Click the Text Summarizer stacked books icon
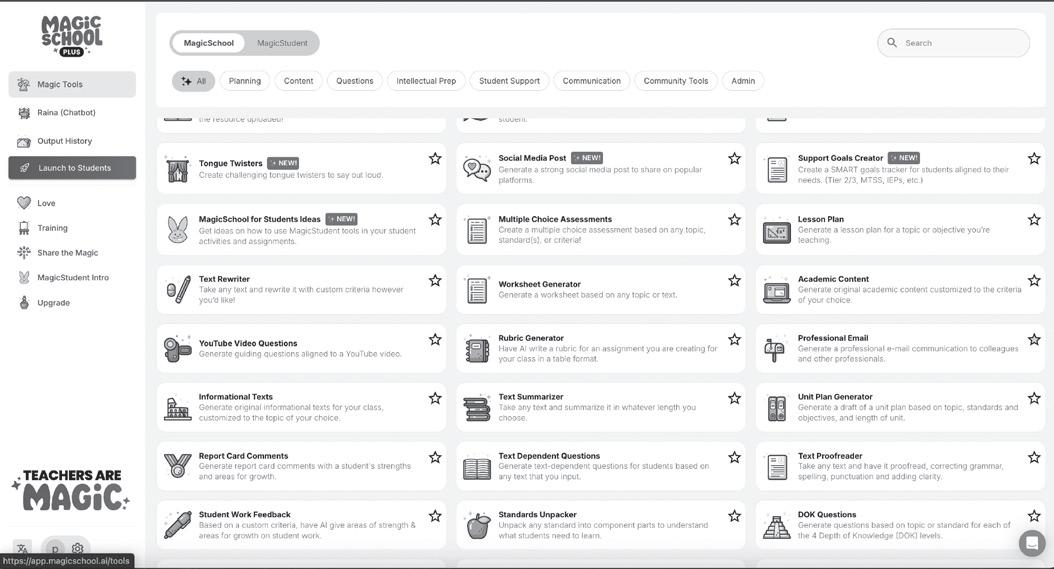Image resolution: width=1054 pixels, height=569 pixels. tap(477, 409)
